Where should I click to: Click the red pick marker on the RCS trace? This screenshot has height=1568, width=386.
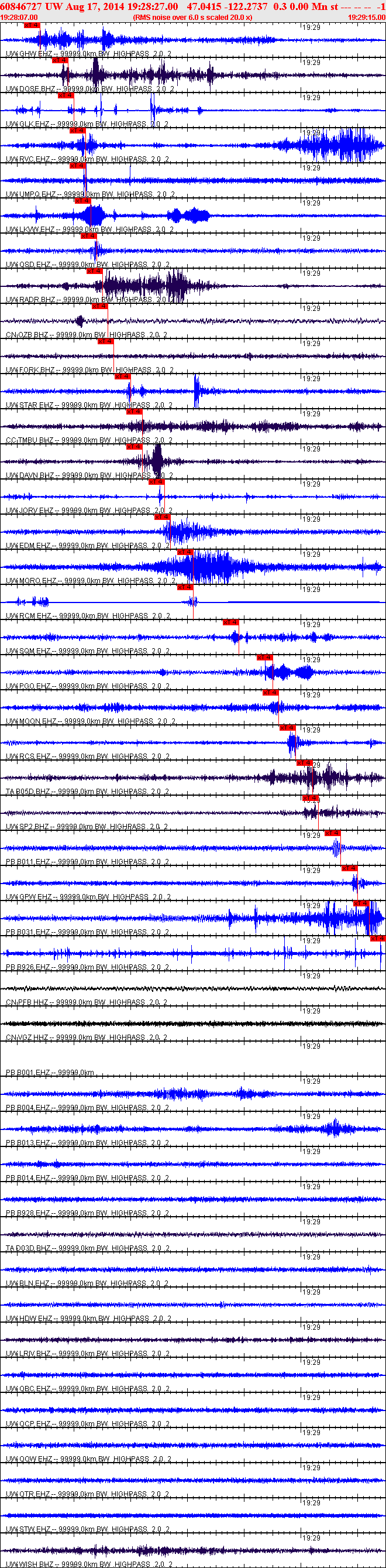click(287, 728)
